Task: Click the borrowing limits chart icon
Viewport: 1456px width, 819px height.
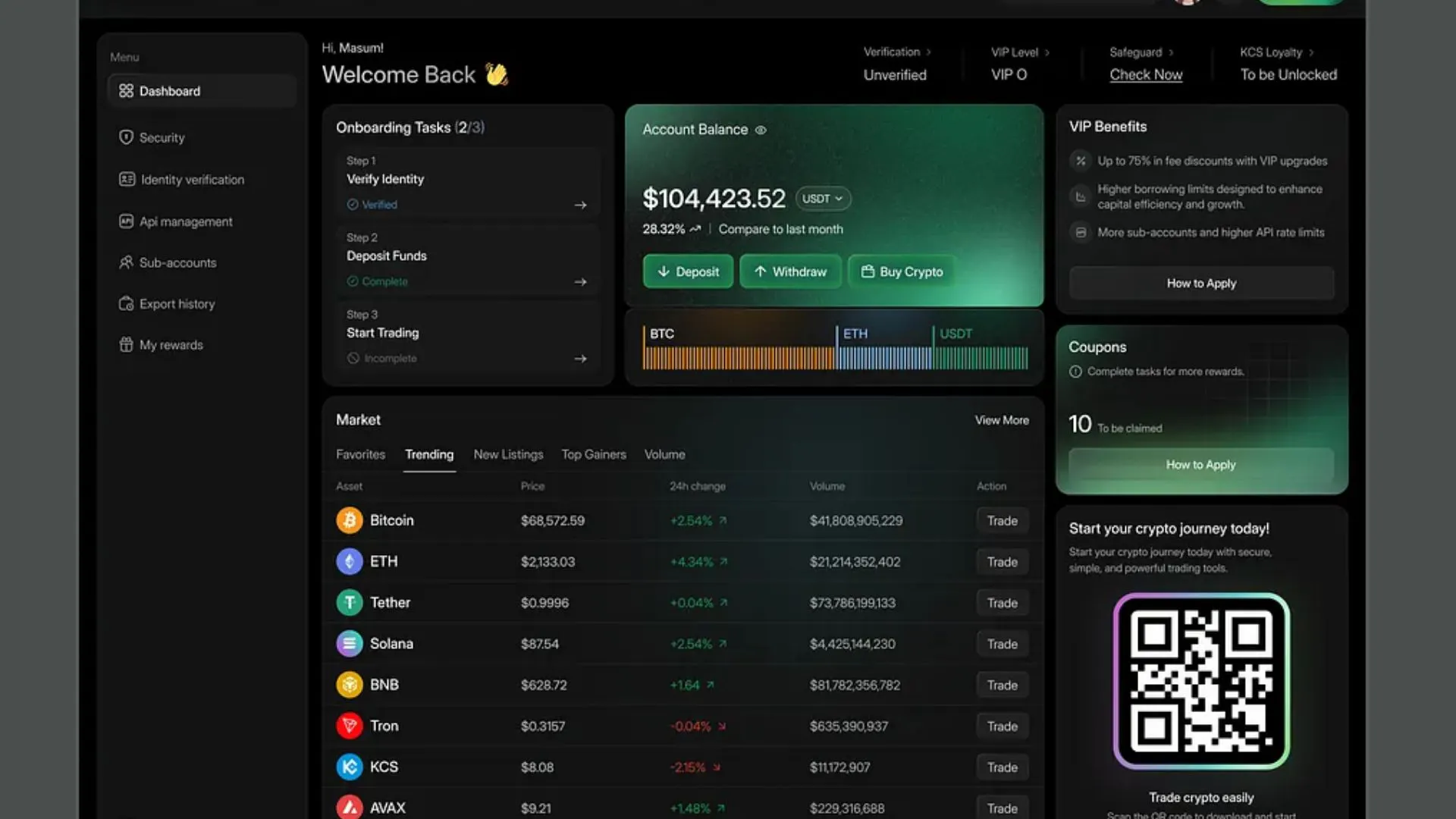Action: point(1081,196)
